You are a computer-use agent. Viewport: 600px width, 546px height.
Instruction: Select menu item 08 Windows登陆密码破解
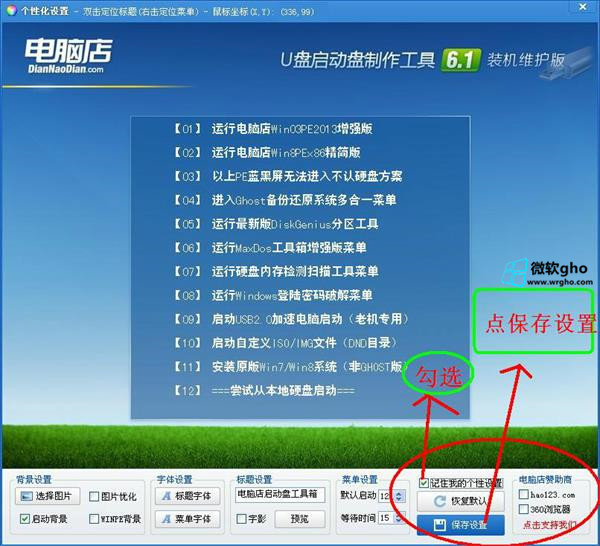(272, 295)
